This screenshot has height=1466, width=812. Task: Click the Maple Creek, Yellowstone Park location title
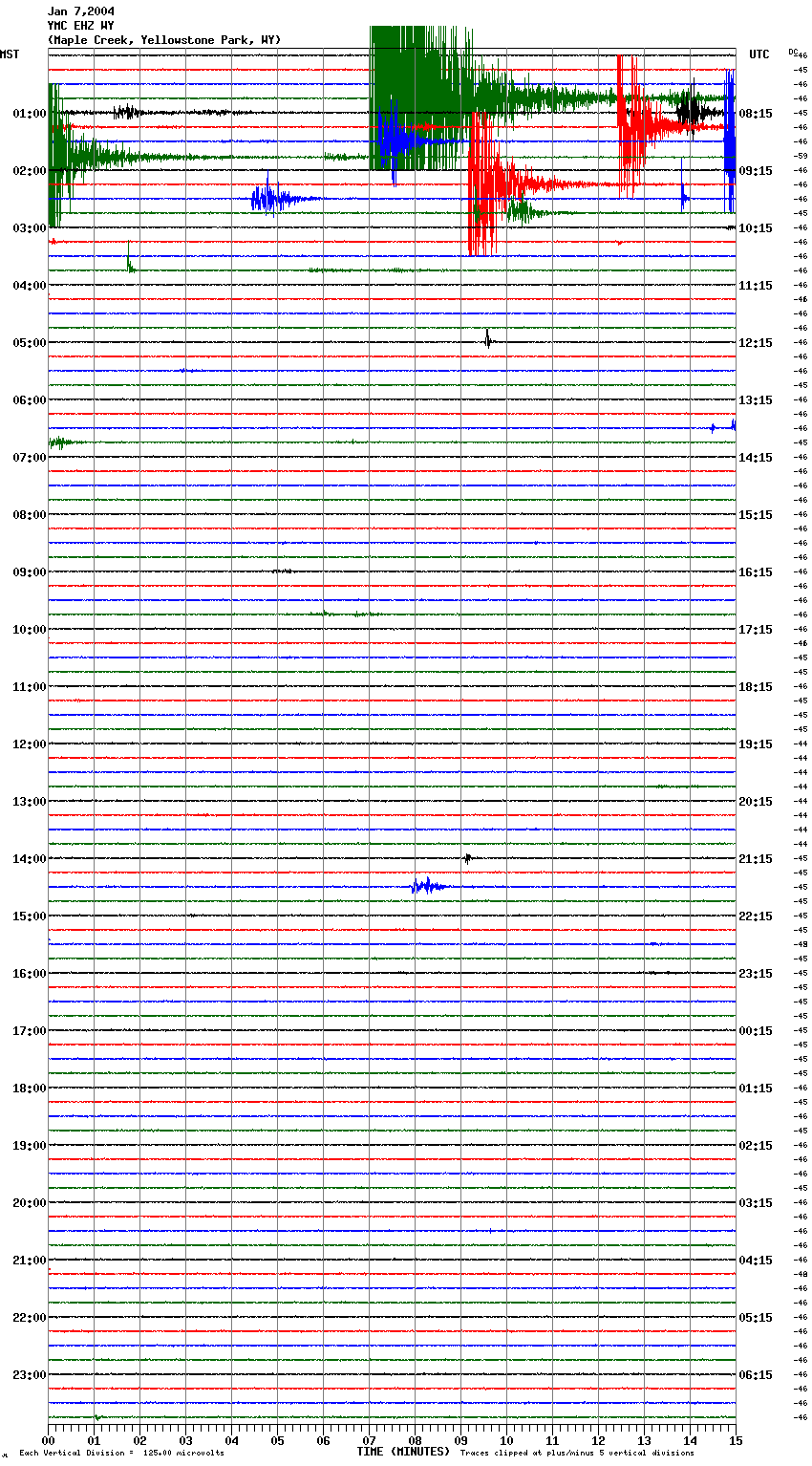click(164, 40)
